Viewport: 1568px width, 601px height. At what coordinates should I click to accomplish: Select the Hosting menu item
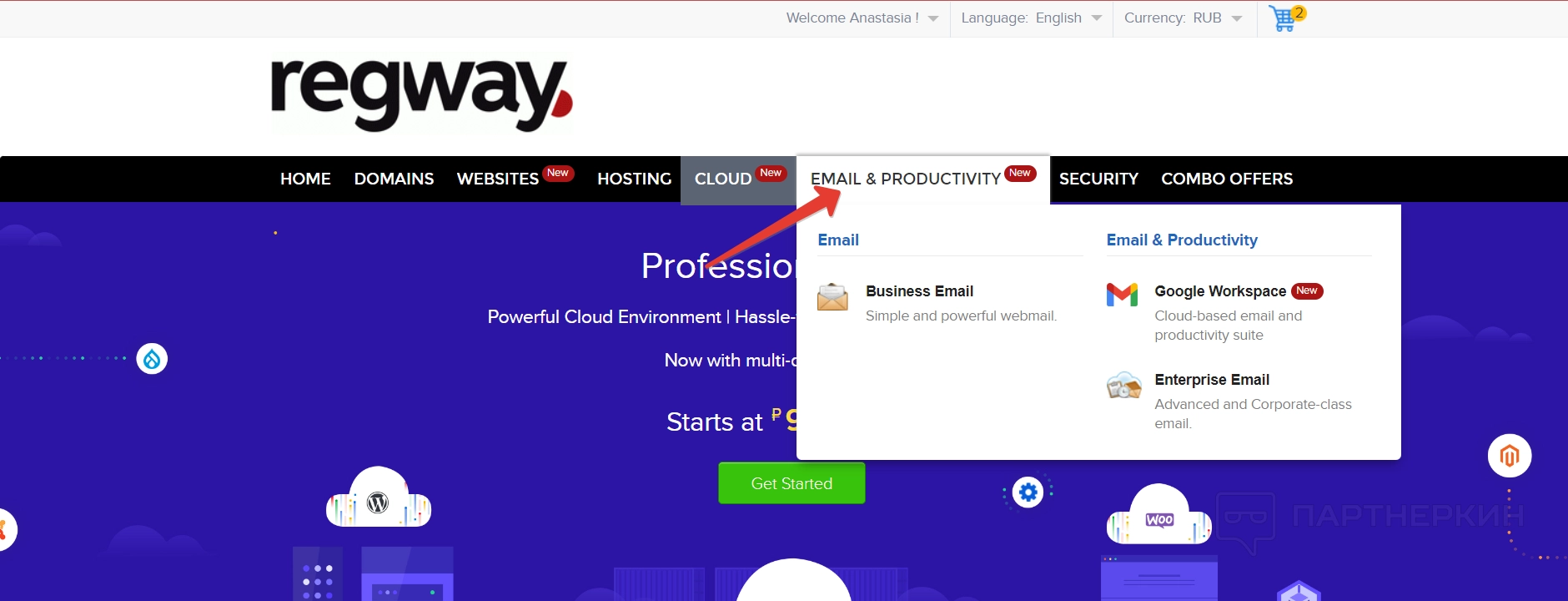pos(634,179)
